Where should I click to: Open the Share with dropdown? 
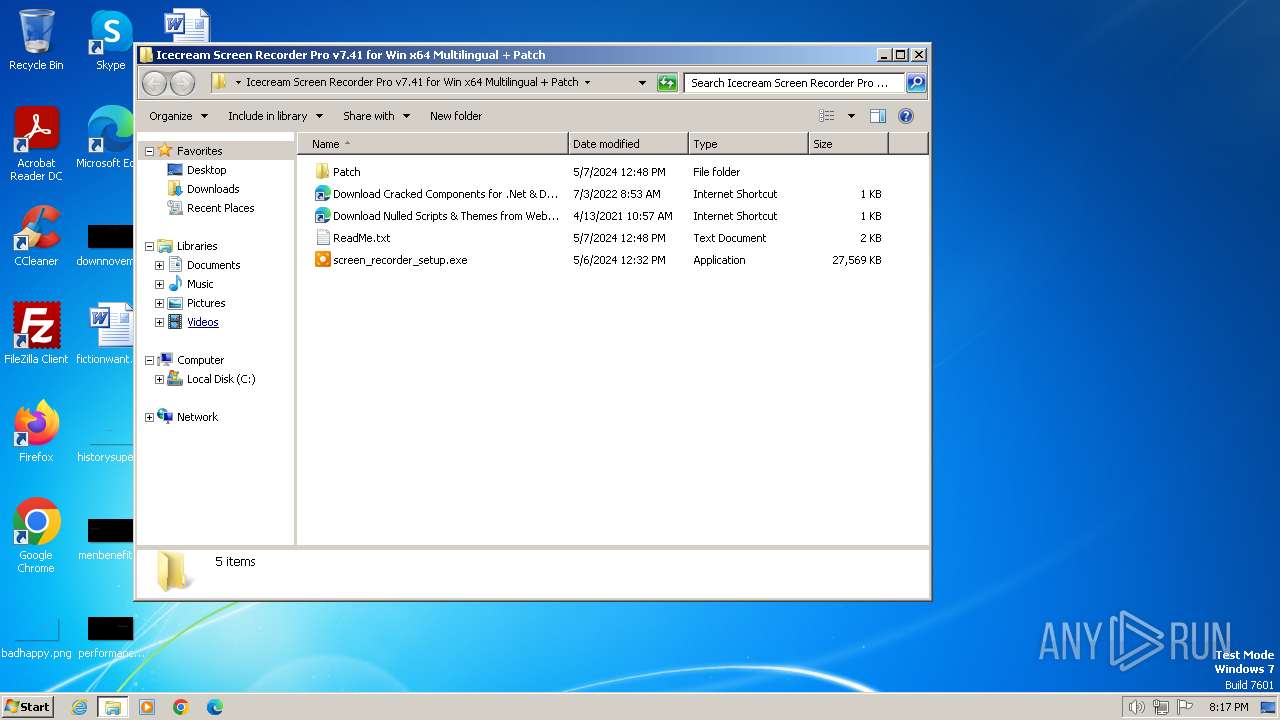(376, 116)
